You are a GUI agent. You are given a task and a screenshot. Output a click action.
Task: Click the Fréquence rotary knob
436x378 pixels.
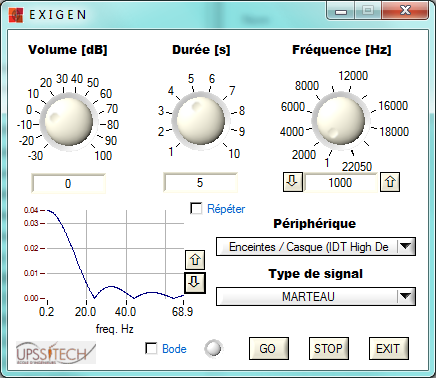[340, 120]
